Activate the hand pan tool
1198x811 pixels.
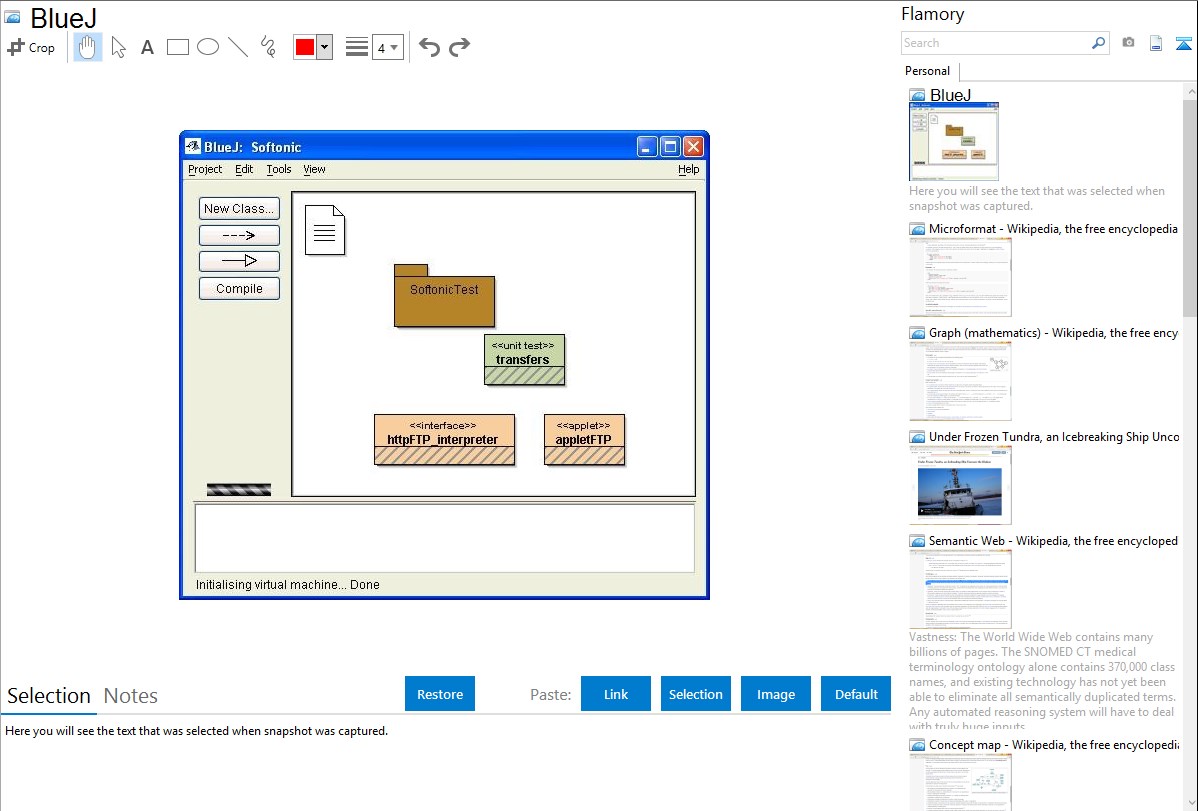[x=88, y=47]
